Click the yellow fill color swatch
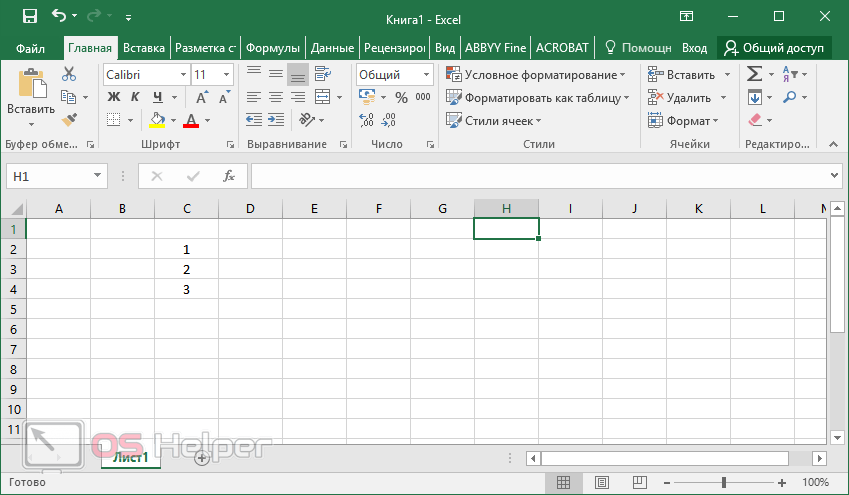 tap(157, 121)
